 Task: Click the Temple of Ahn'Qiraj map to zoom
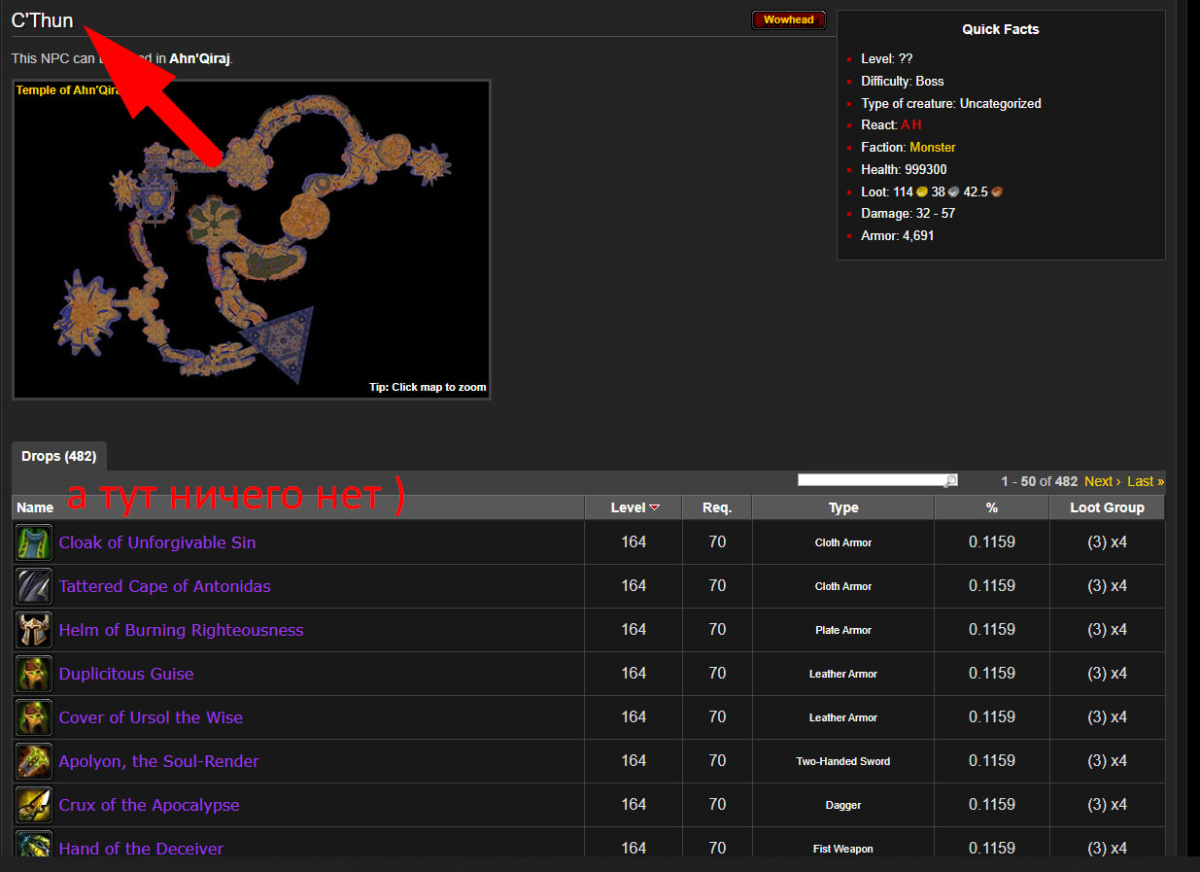(251, 240)
